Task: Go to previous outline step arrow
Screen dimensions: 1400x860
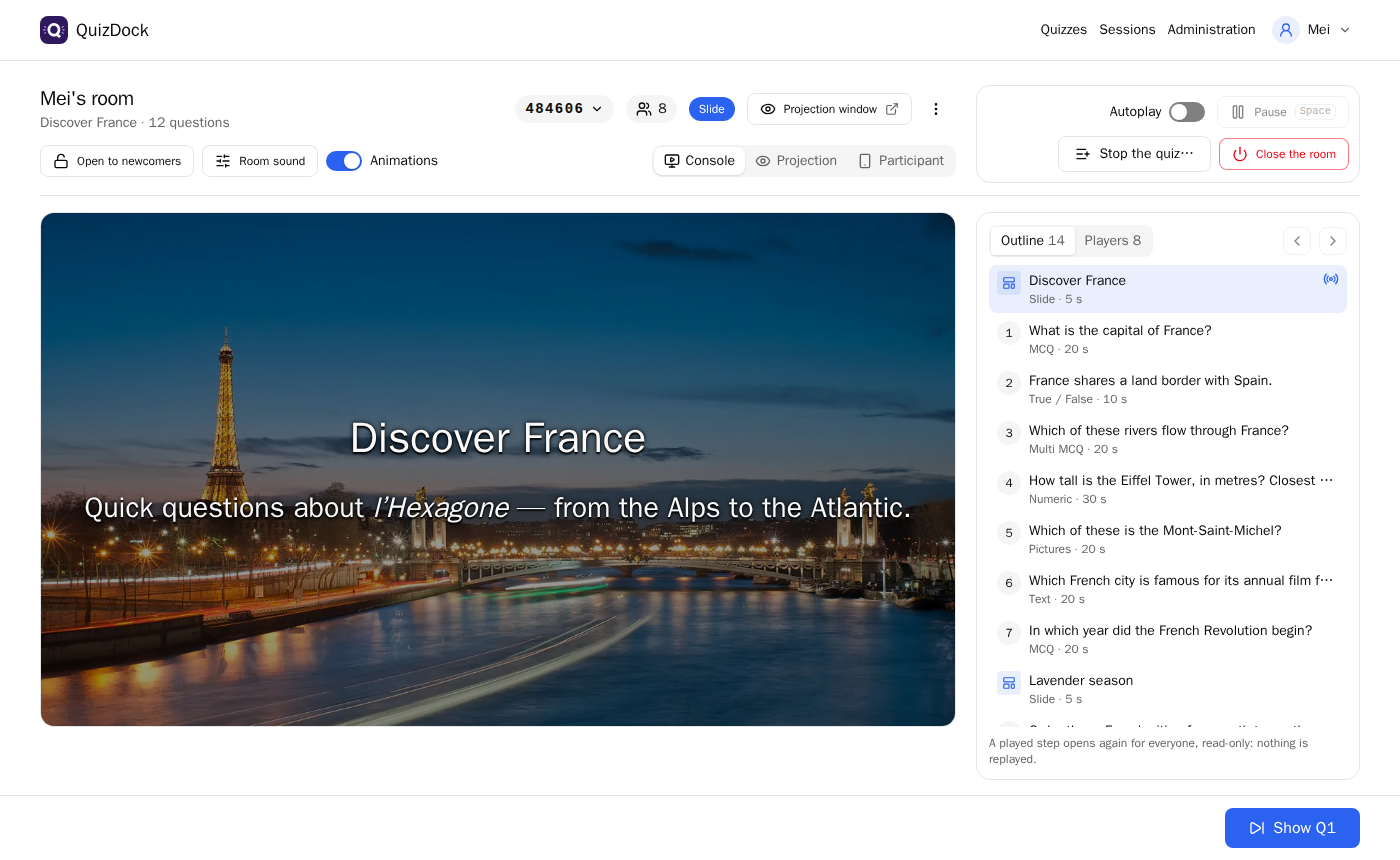Action: pos(1297,241)
